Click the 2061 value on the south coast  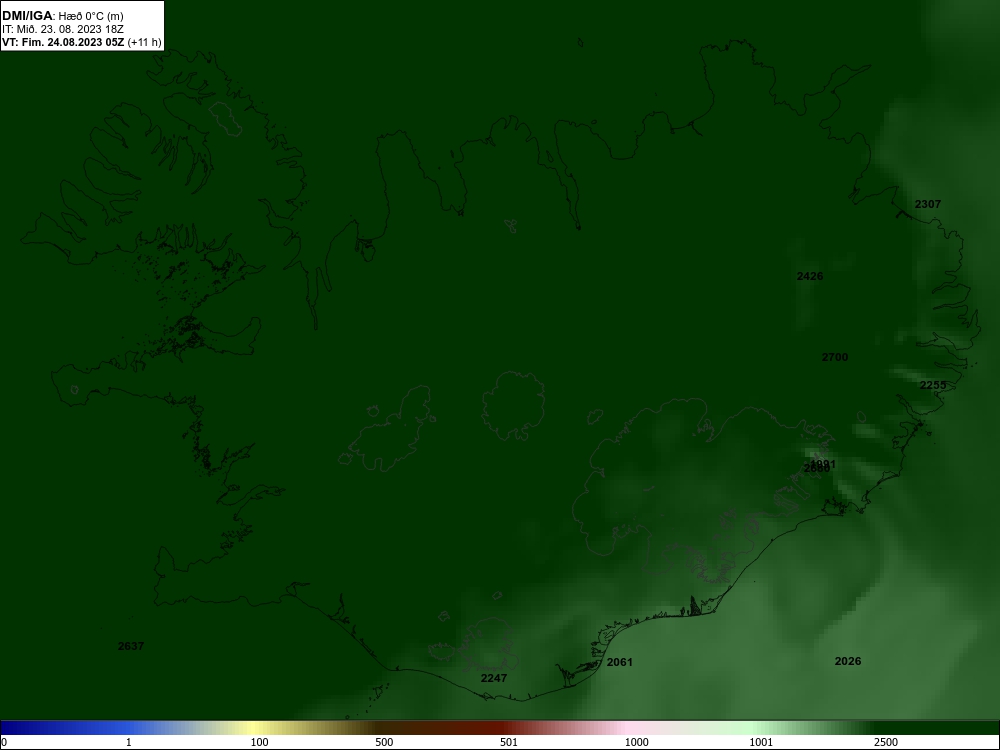coord(619,662)
